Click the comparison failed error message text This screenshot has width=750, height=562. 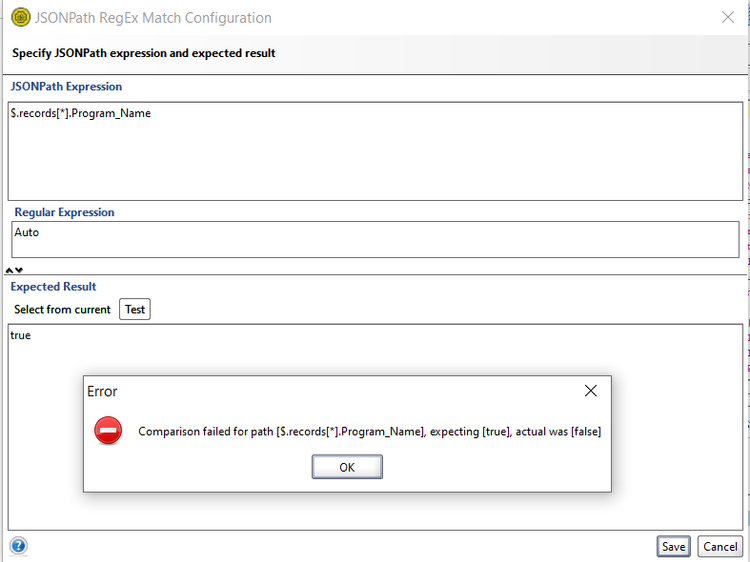[x=369, y=431]
